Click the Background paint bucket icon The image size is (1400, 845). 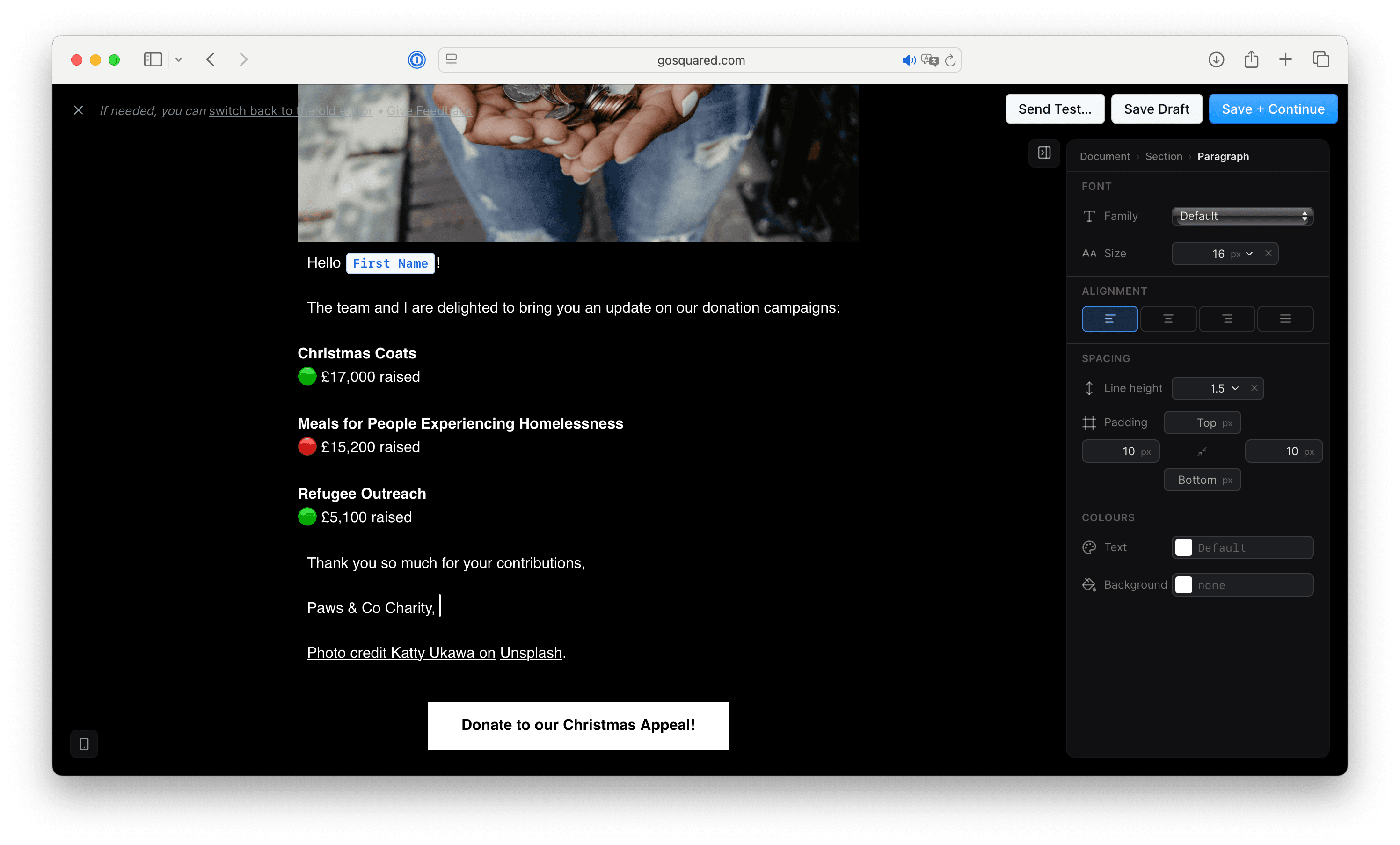point(1089,585)
